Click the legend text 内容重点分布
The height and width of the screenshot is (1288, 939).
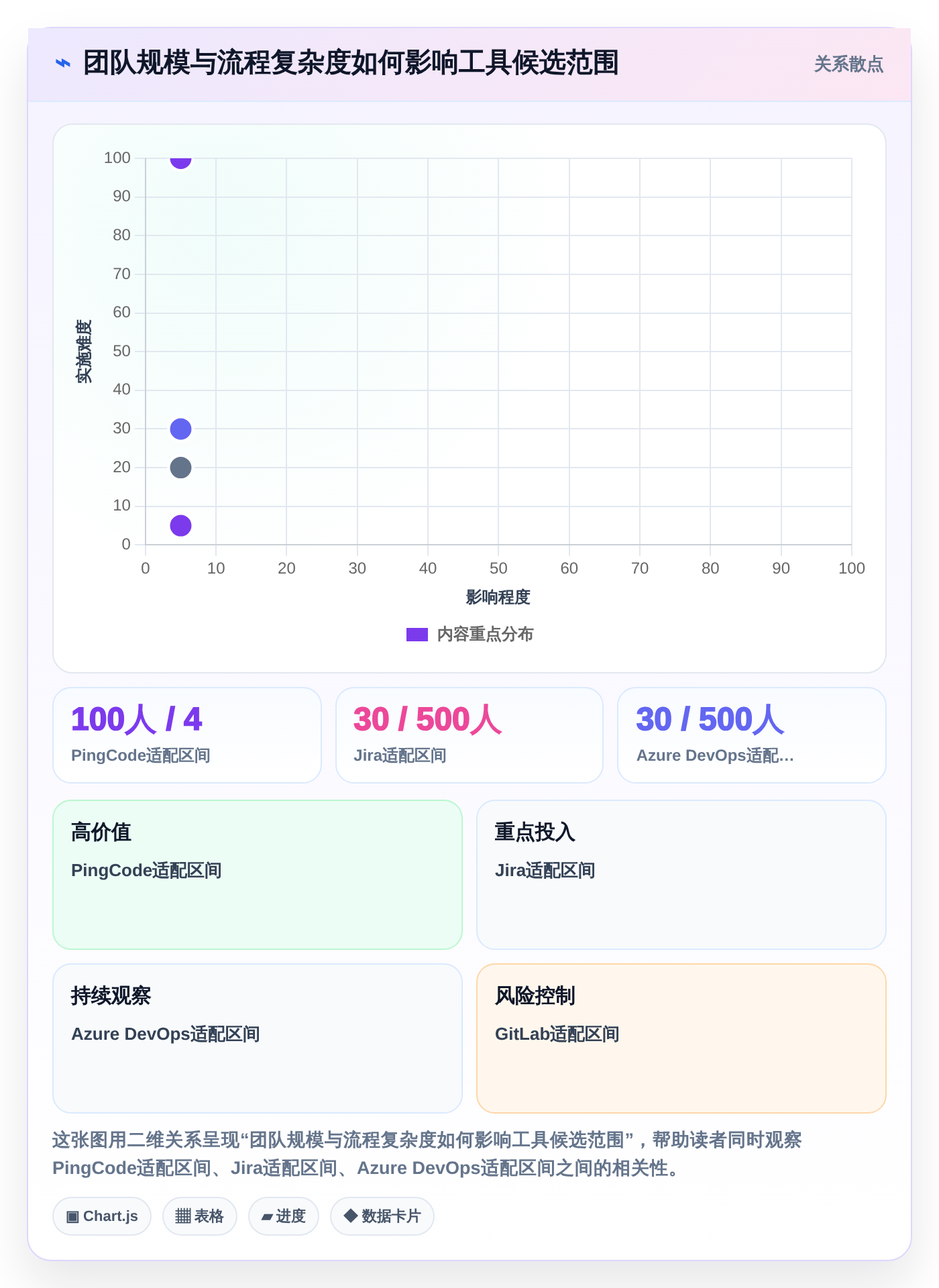485,635
